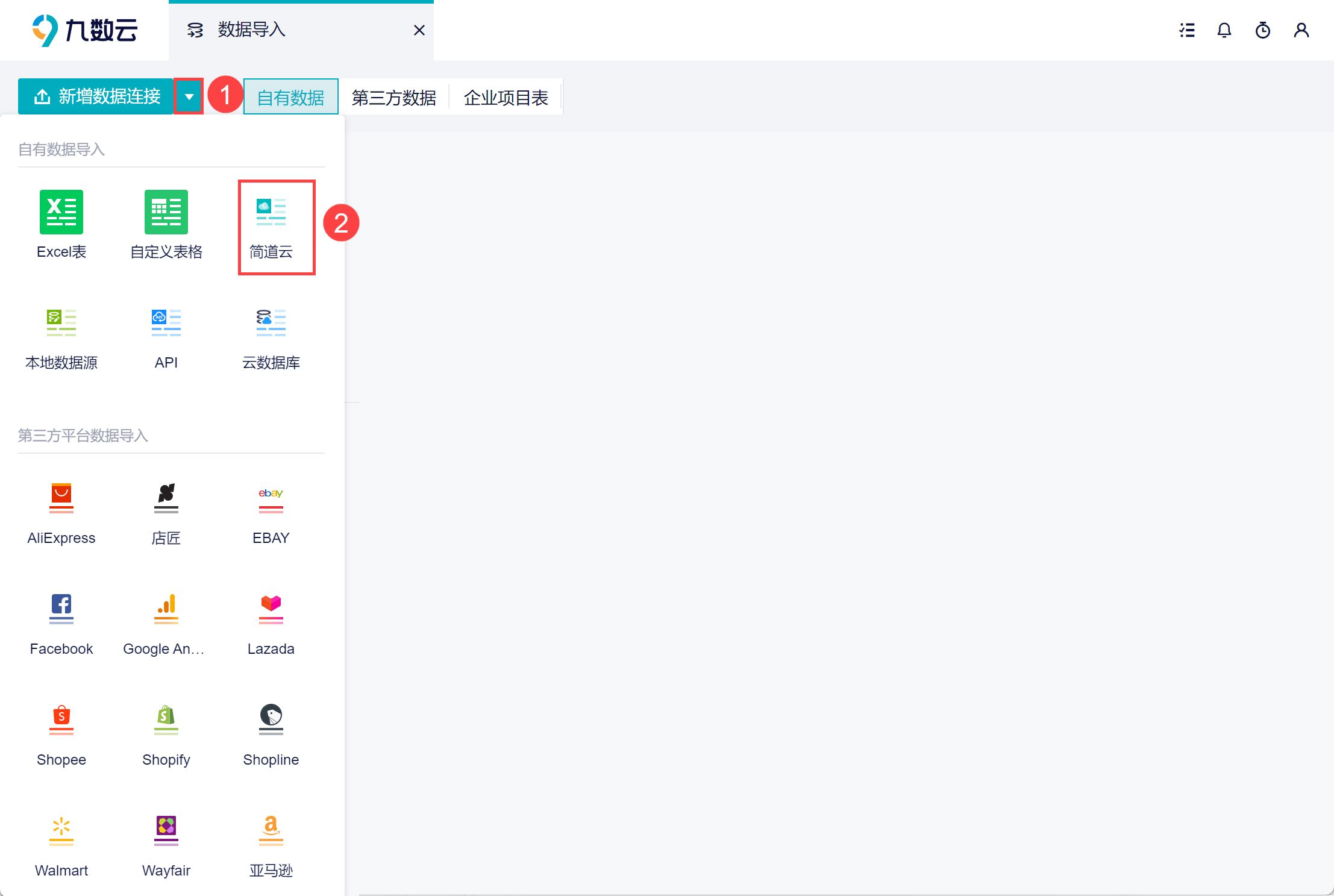
Task: Open the user account menu
Action: pyautogui.click(x=1301, y=30)
